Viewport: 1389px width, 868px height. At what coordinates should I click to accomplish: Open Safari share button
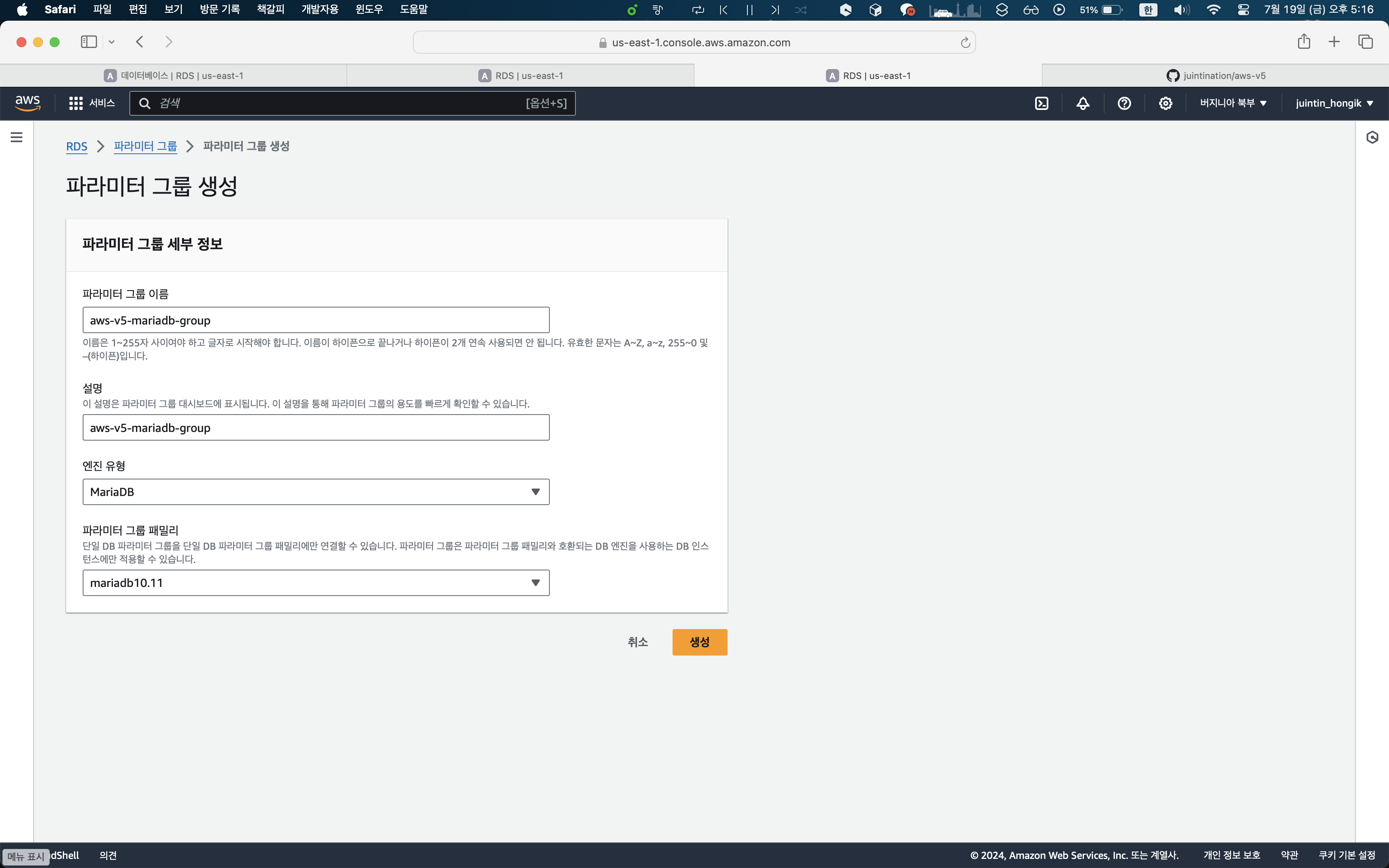[x=1303, y=42]
